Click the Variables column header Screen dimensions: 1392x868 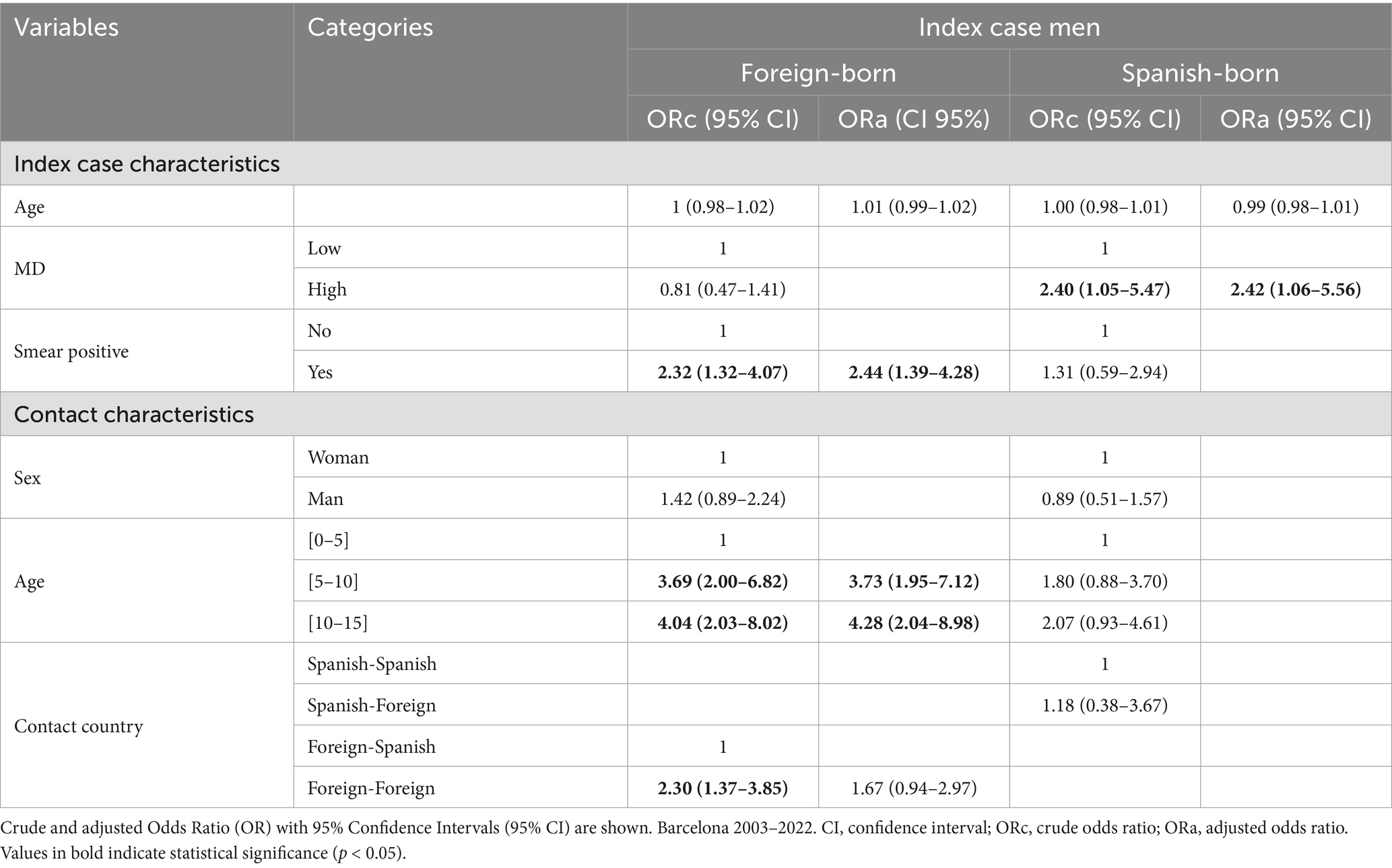coord(66,28)
